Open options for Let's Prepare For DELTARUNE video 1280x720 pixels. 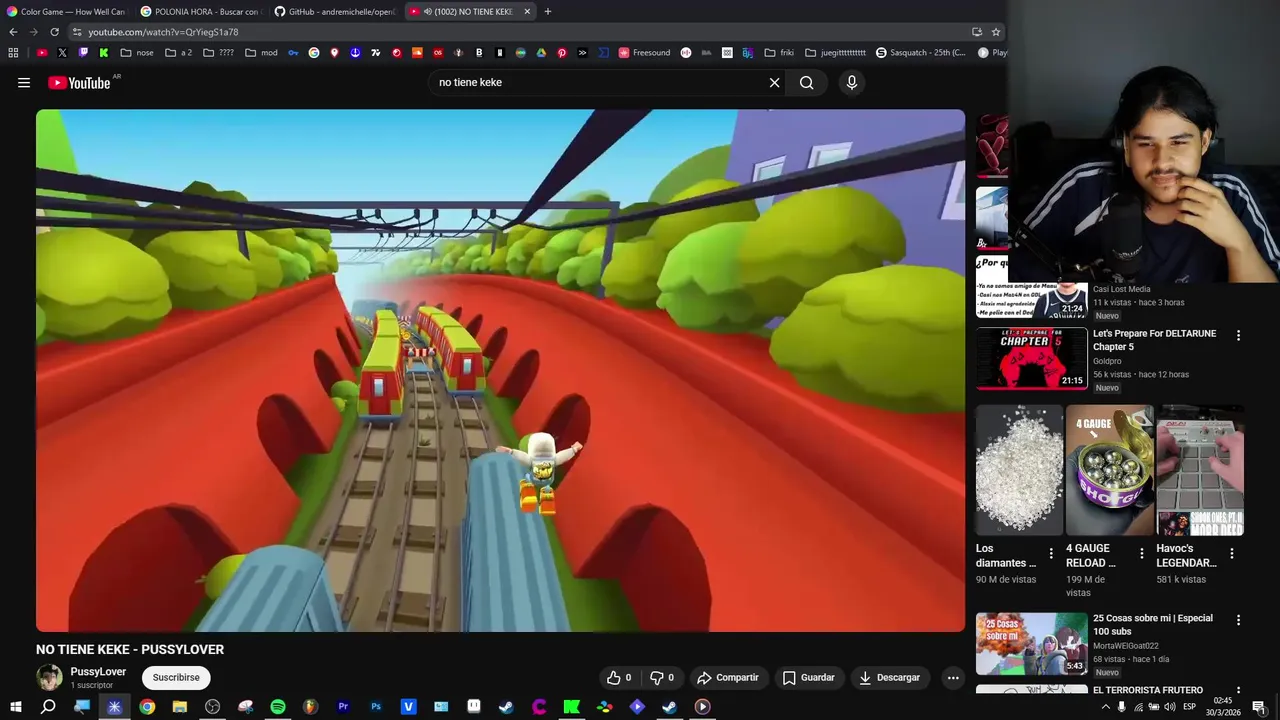(1238, 336)
